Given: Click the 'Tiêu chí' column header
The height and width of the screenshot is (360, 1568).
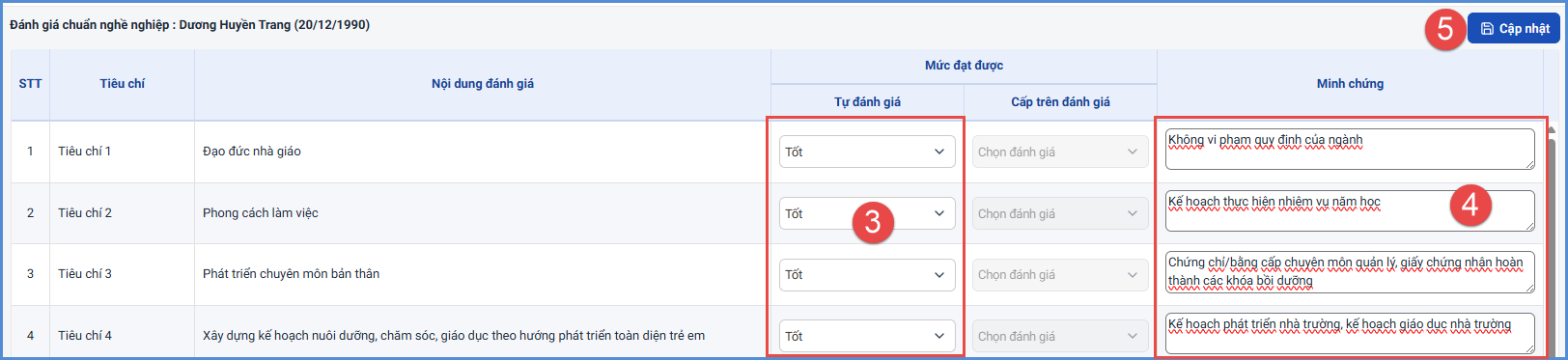Looking at the screenshot, I should [x=123, y=84].
